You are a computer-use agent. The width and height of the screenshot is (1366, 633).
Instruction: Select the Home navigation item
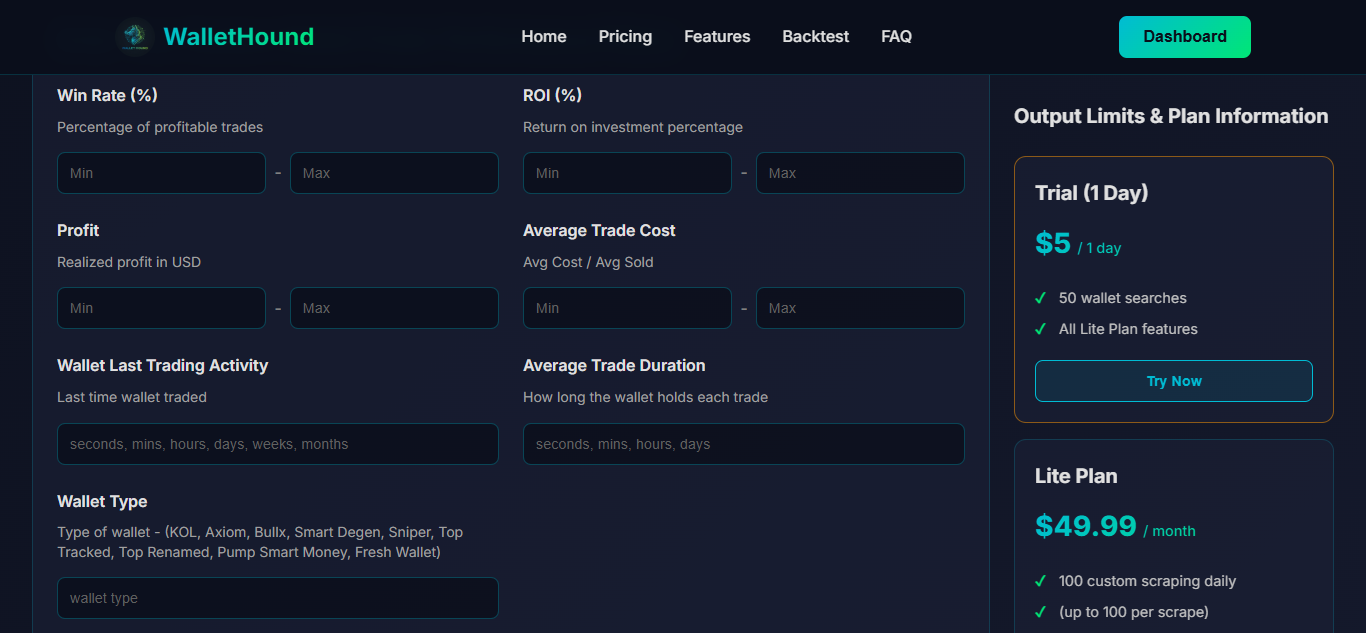[x=543, y=36]
